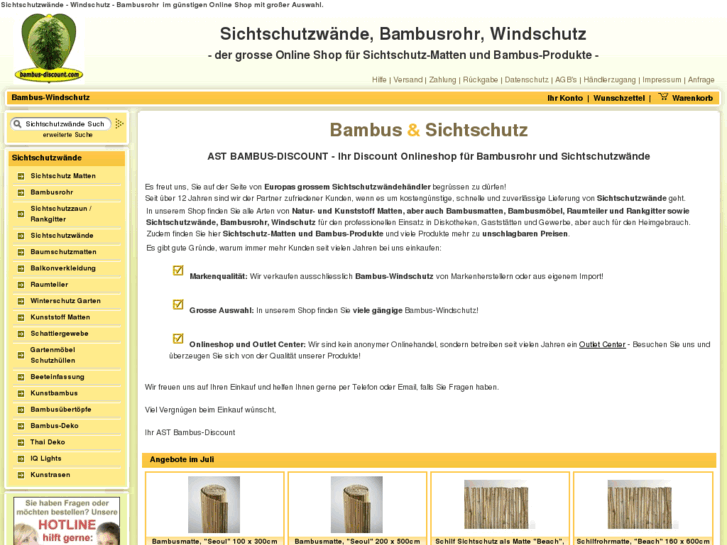Image resolution: width=727 pixels, height=545 pixels.
Task: Open erweiterte Suche link
Action: click(x=68, y=135)
